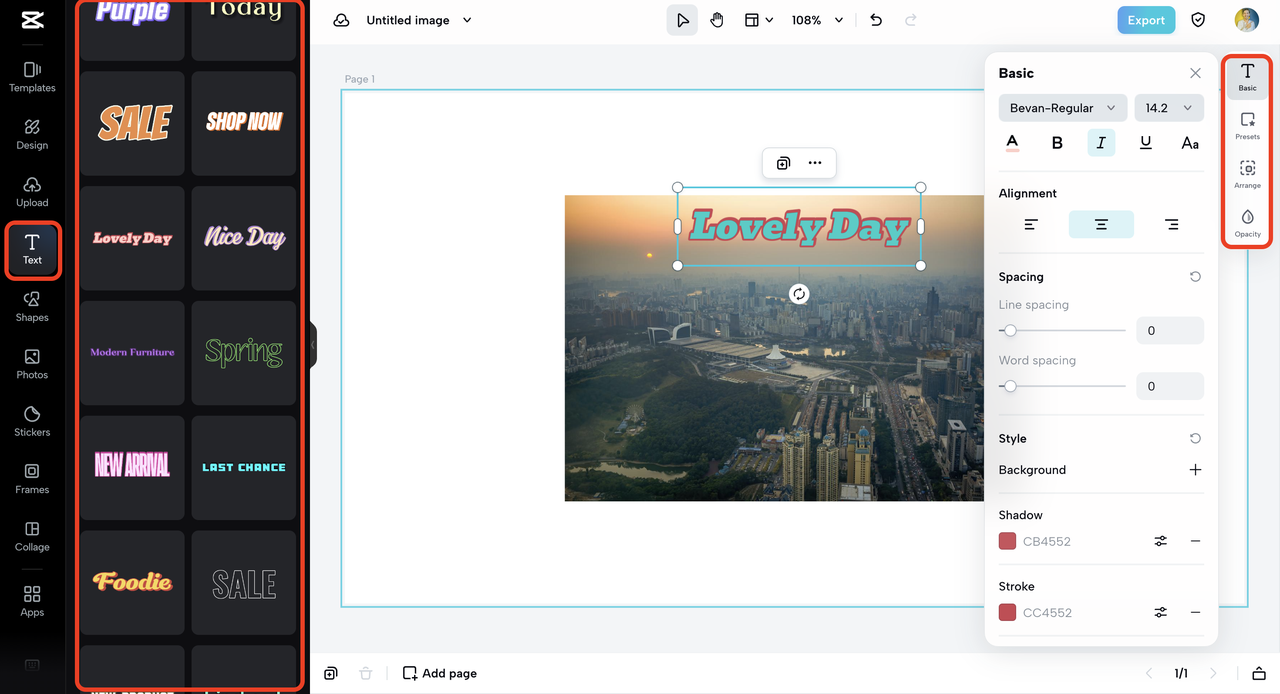1280x694 pixels.
Task: Duplicate the selected text element
Action: click(x=783, y=163)
